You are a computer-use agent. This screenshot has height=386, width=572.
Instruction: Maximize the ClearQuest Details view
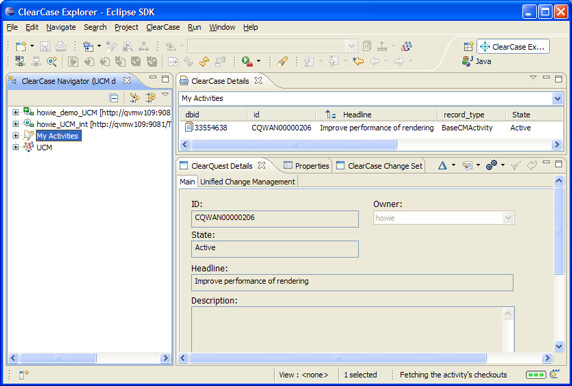tap(558, 164)
